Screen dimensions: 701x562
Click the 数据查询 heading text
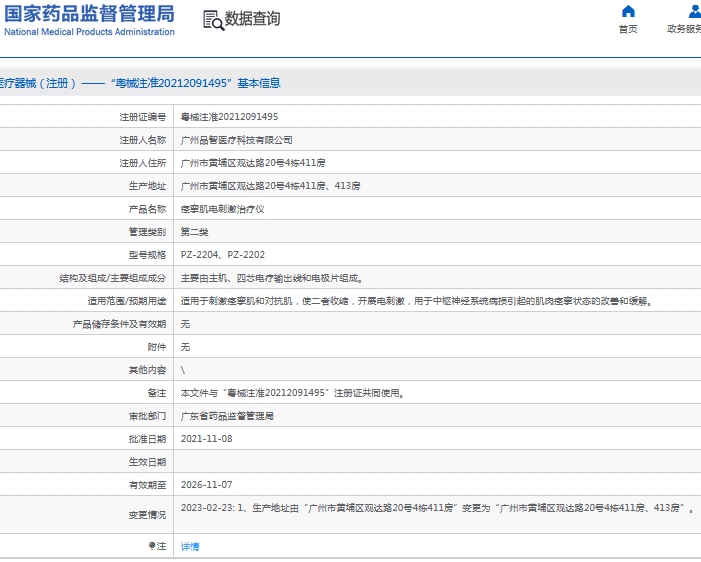tap(252, 18)
